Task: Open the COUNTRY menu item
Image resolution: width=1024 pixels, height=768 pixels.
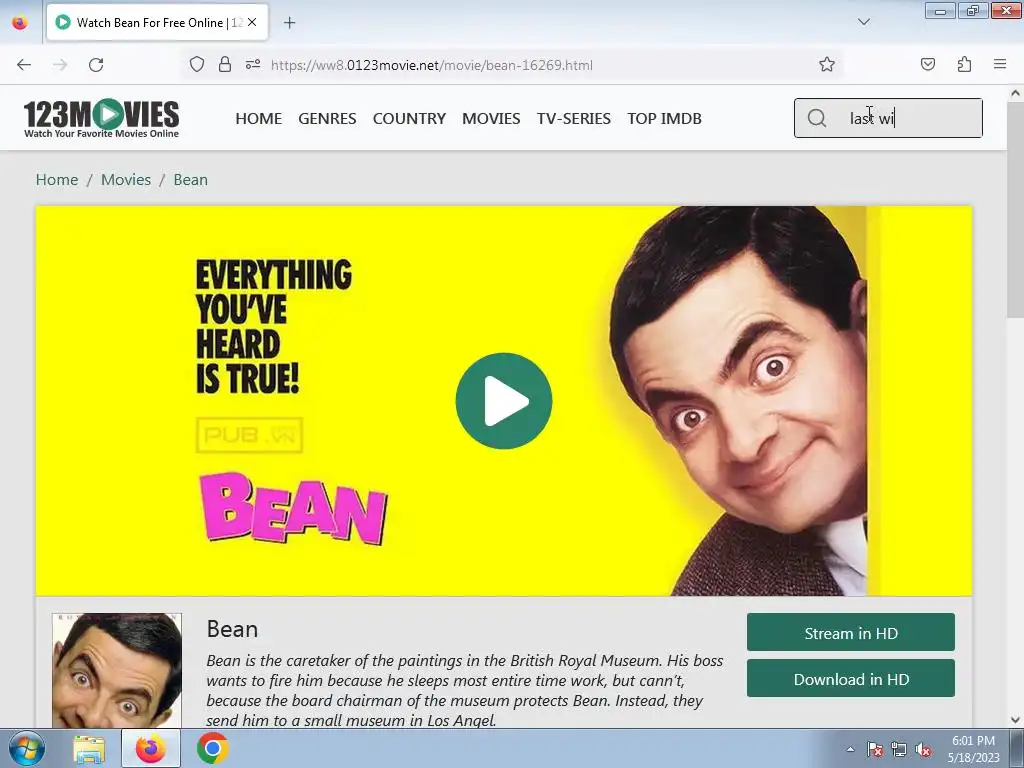Action: point(409,119)
